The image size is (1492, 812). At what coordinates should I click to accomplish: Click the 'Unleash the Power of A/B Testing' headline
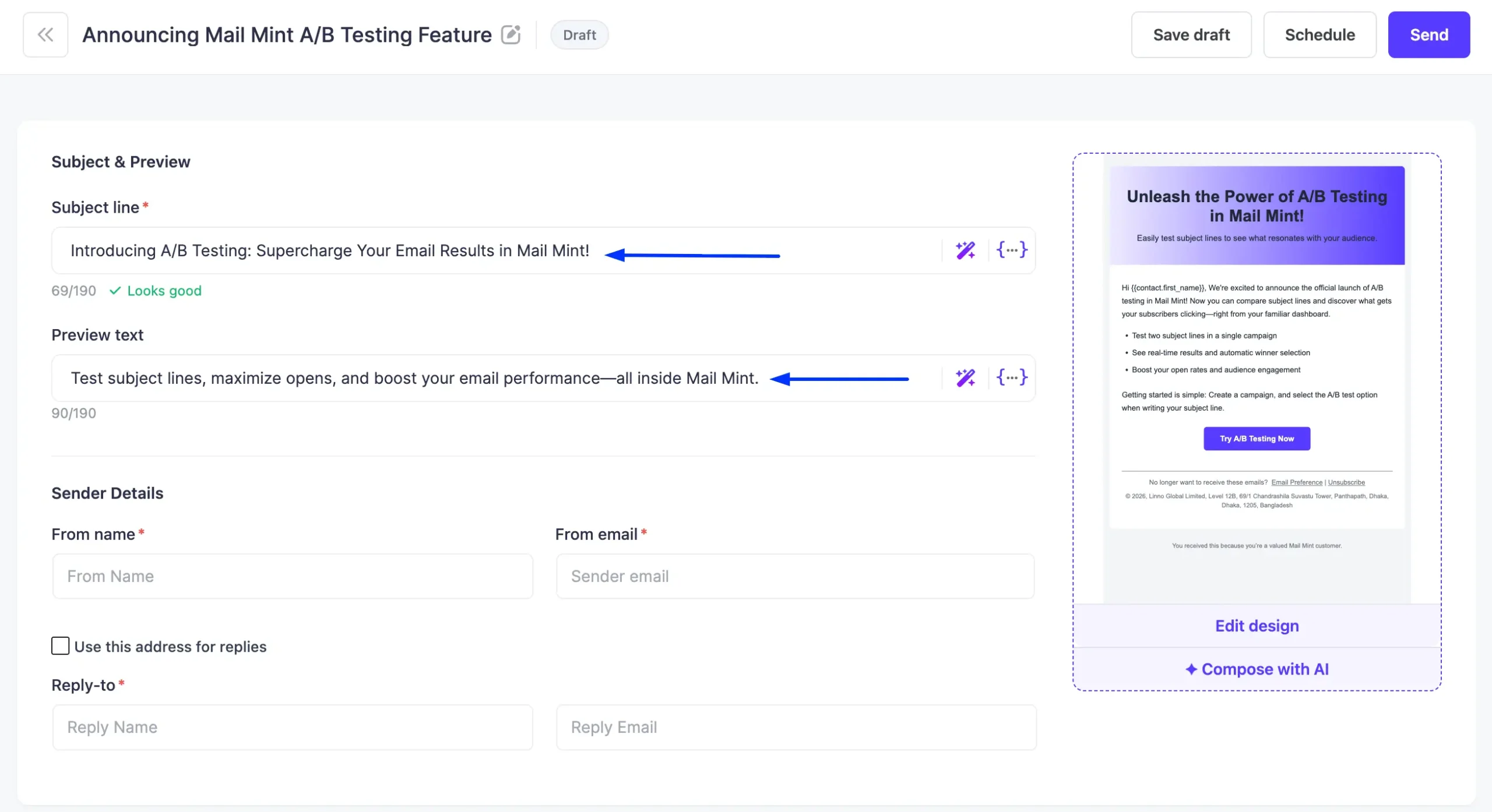point(1257,206)
